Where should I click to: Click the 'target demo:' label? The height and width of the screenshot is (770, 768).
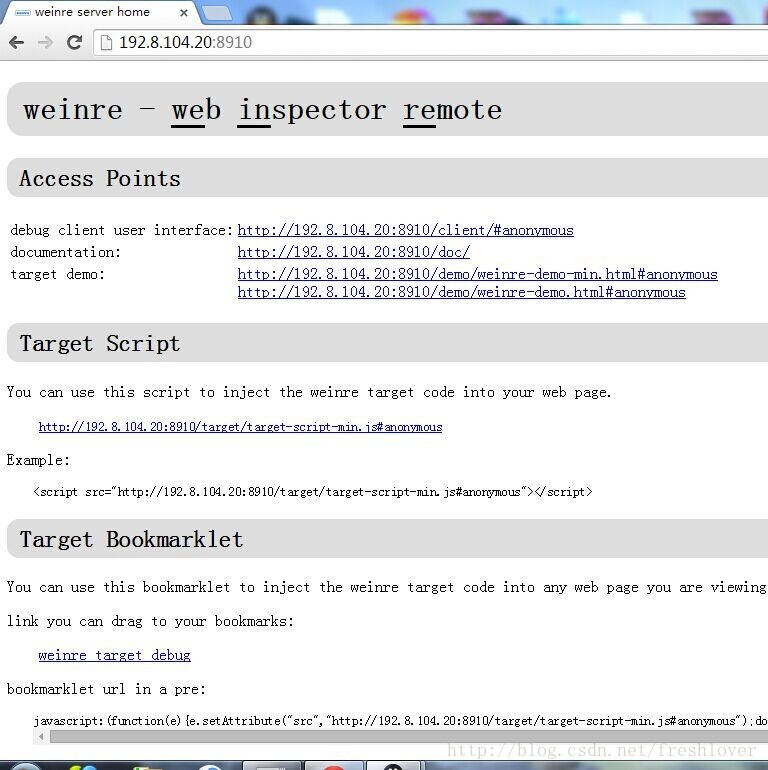tap(58, 274)
